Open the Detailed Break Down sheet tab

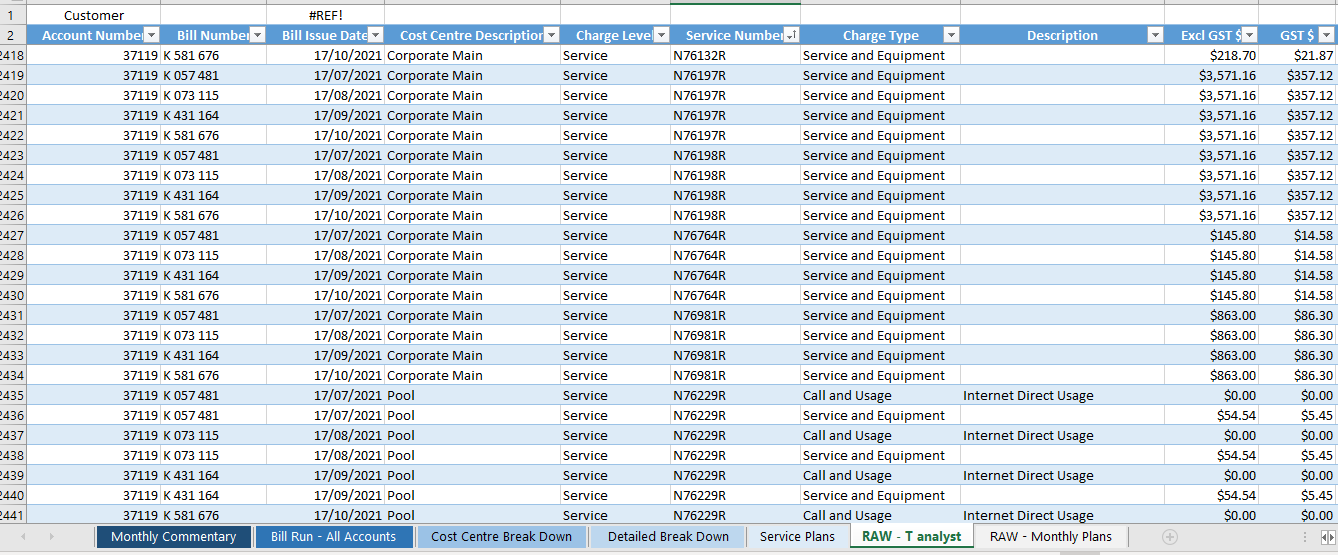tap(668, 537)
